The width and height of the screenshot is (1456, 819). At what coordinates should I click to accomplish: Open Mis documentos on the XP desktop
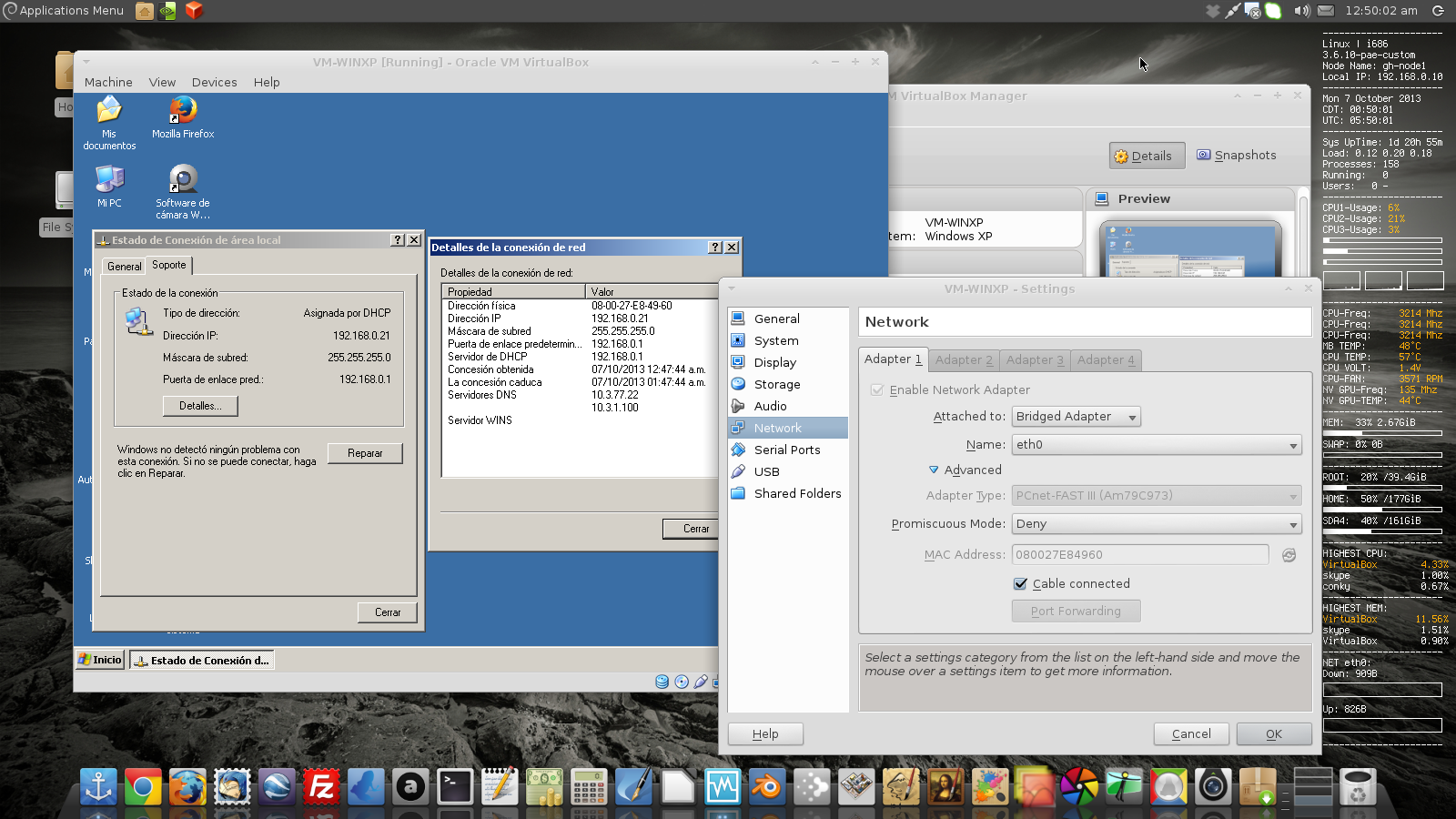click(109, 123)
